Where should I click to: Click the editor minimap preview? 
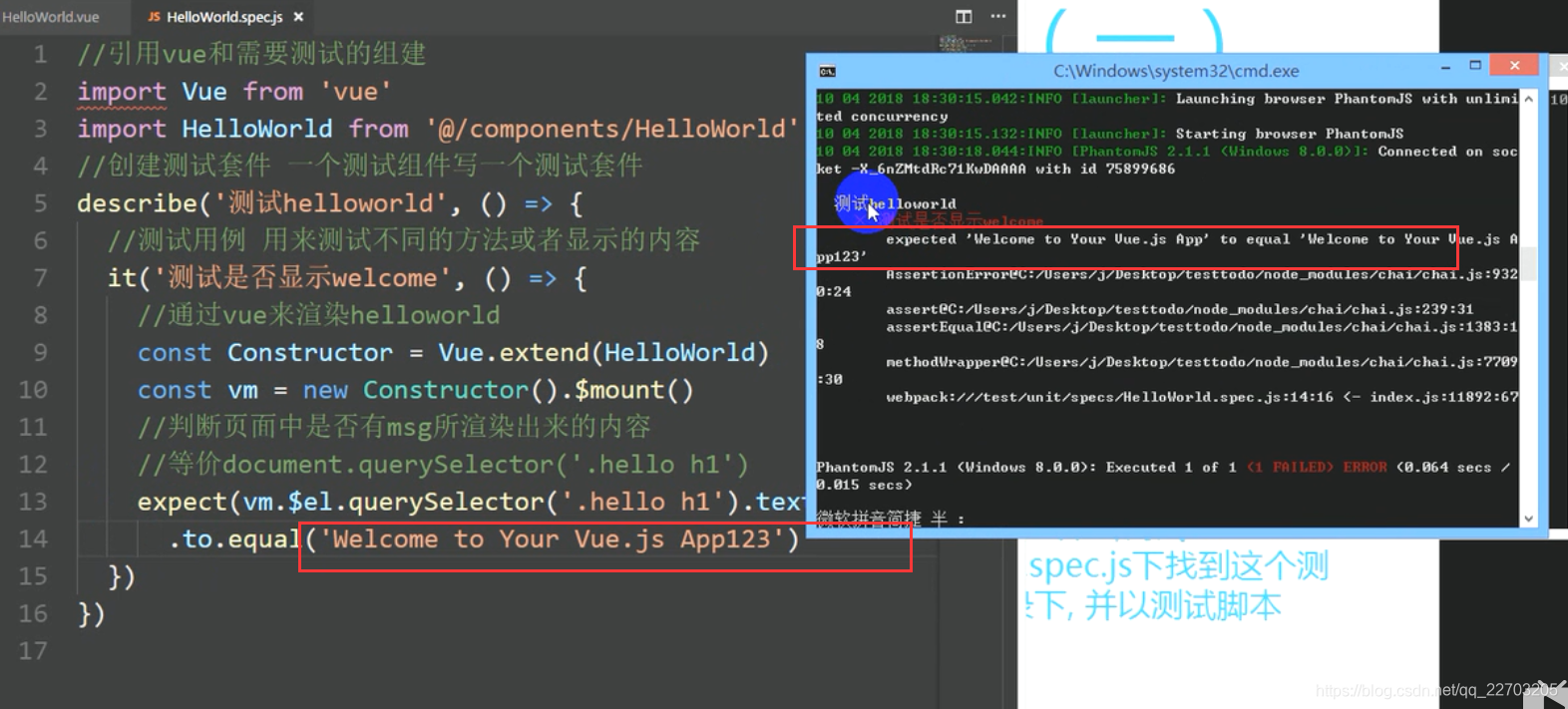(x=966, y=44)
